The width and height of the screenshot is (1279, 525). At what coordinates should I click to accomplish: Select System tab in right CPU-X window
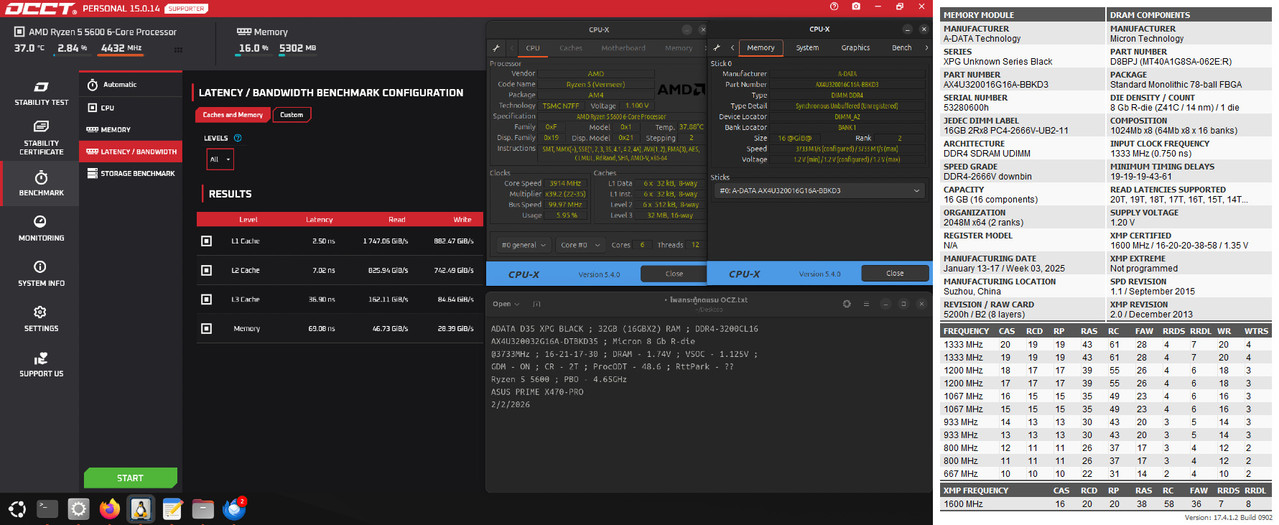(807, 48)
